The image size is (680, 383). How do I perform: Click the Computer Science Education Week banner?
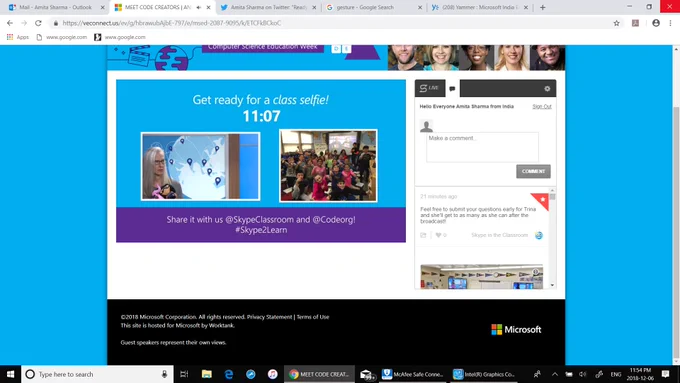coord(263,48)
